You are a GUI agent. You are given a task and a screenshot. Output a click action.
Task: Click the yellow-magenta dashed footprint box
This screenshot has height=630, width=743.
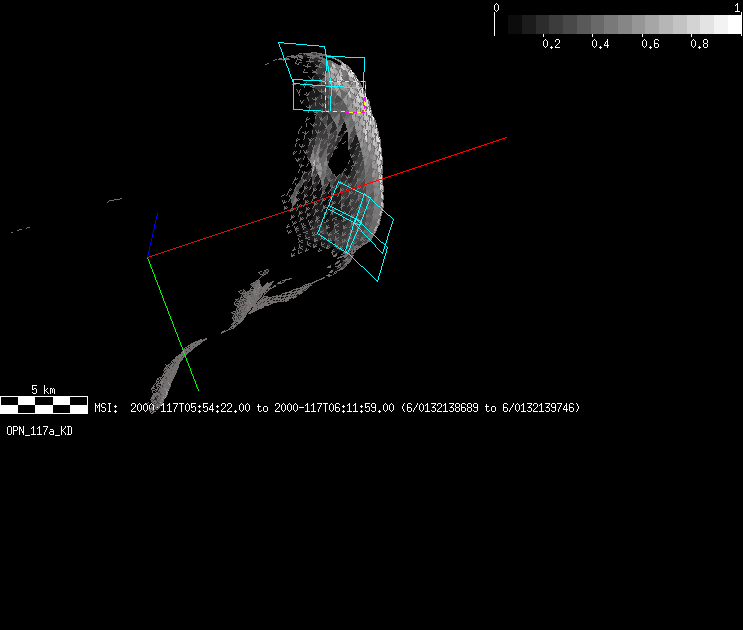click(358, 111)
